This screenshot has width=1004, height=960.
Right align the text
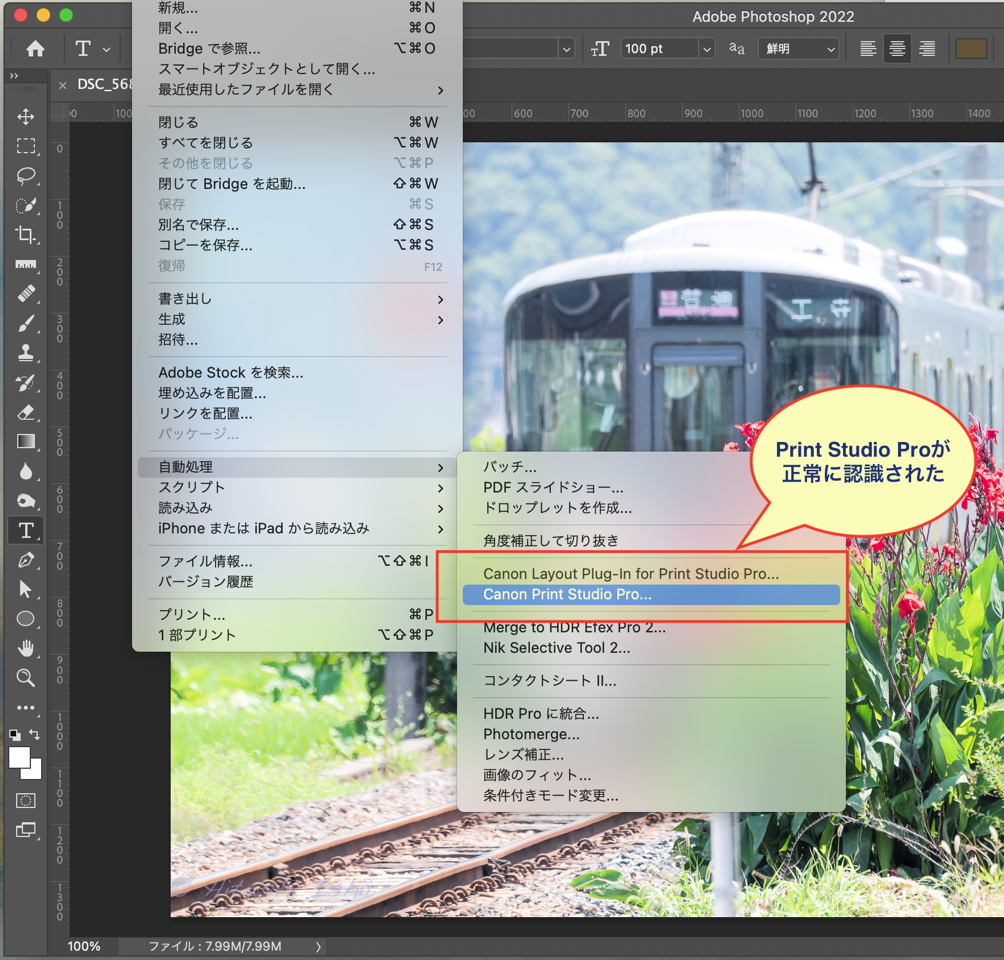pyautogui.click(x=927, y=49)
